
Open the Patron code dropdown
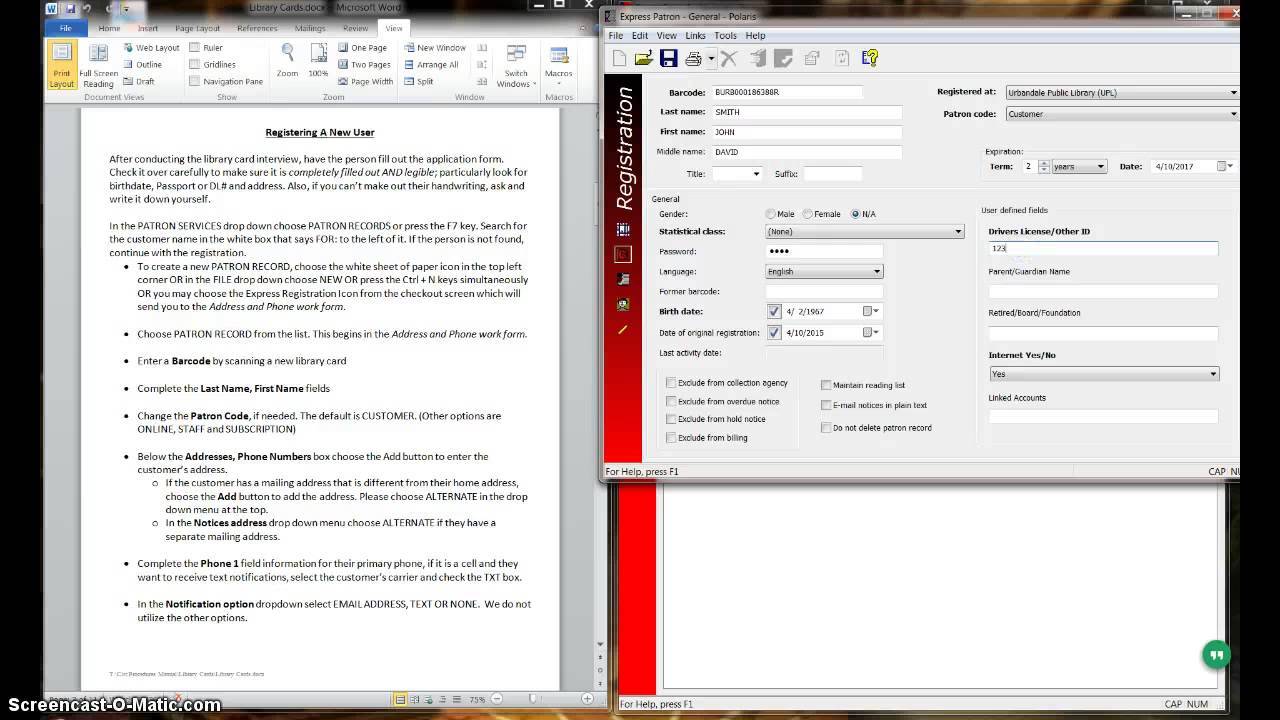pyautogui.click(x=1121, y=114)
